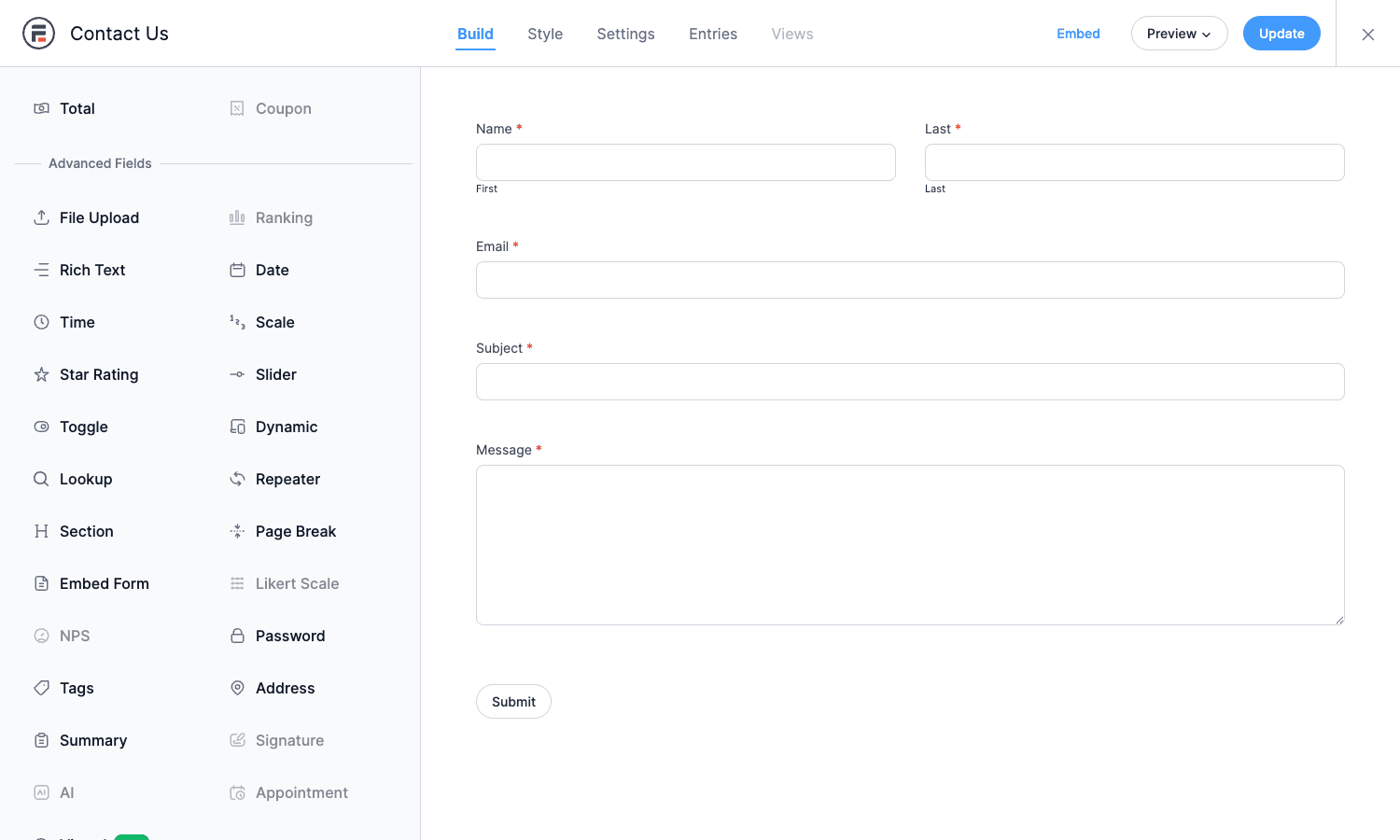Click the Last name input field

(1135, 162)
